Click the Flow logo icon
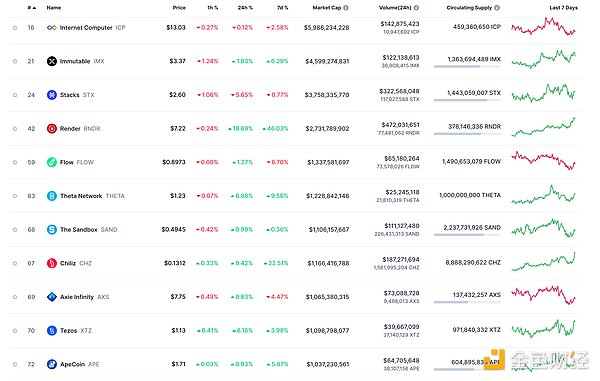Viewport: 600px width, 381px height. coord(52,162)
